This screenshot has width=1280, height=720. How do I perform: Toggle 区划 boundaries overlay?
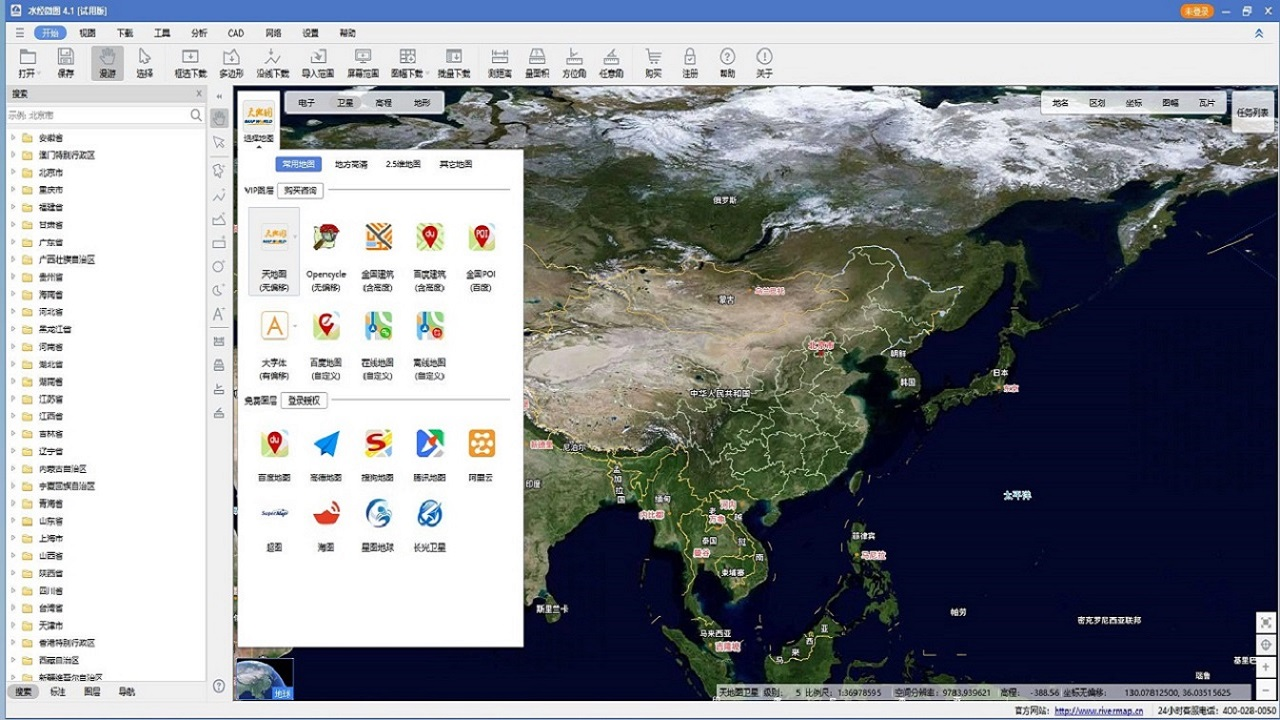click(x=1097, y=103)
